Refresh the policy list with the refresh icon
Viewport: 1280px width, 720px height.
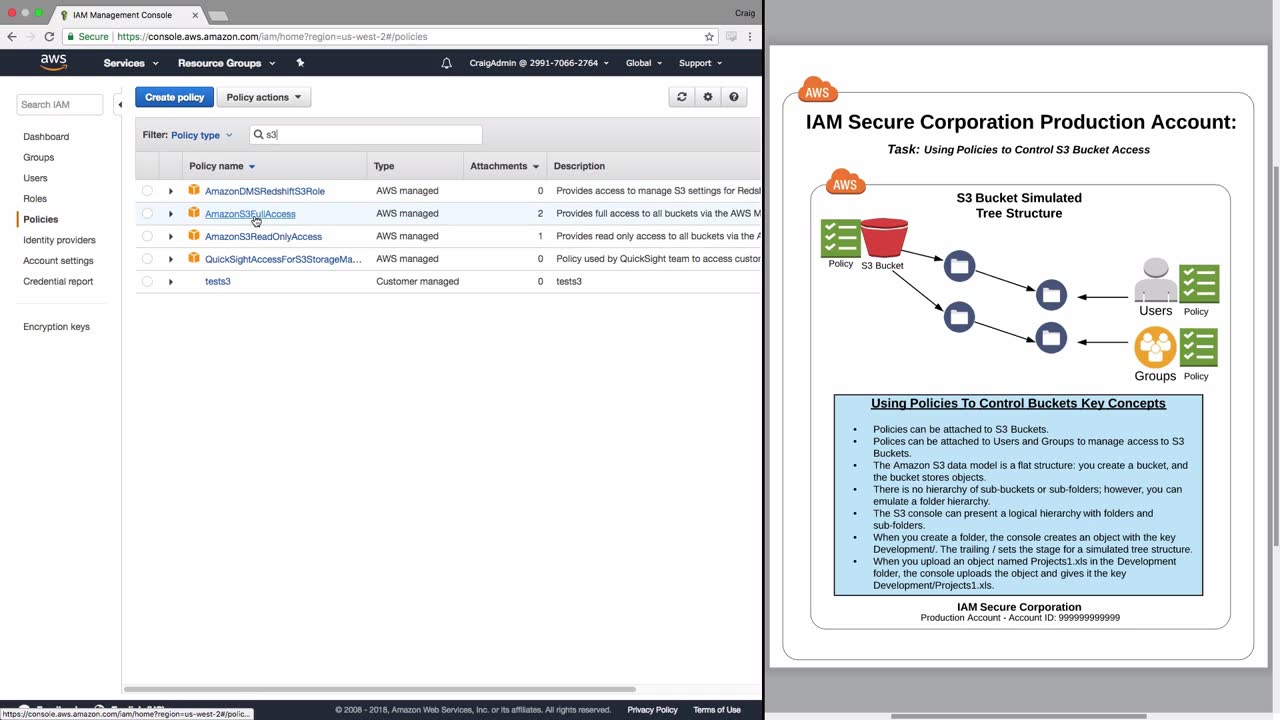click(x=682, y=97)
